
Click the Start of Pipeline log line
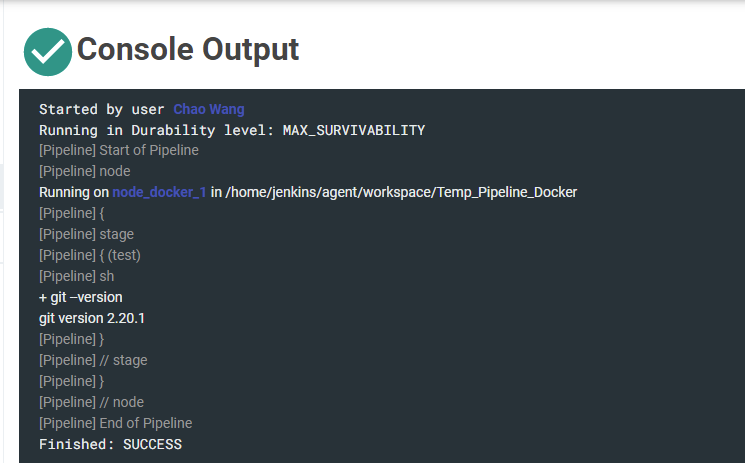tap(119, 150)
